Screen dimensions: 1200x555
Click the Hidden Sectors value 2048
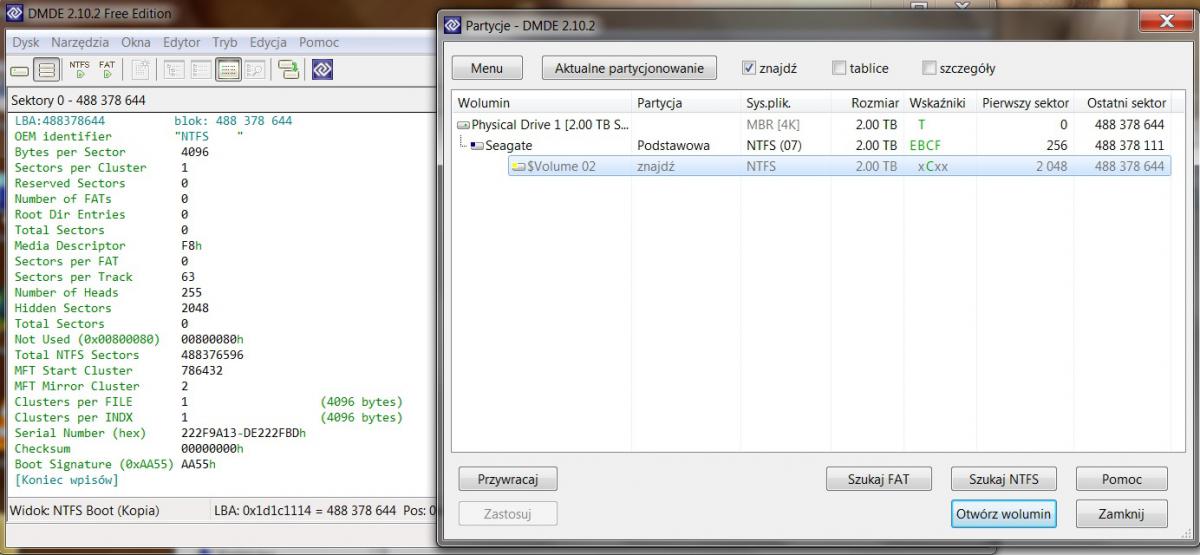196,308
